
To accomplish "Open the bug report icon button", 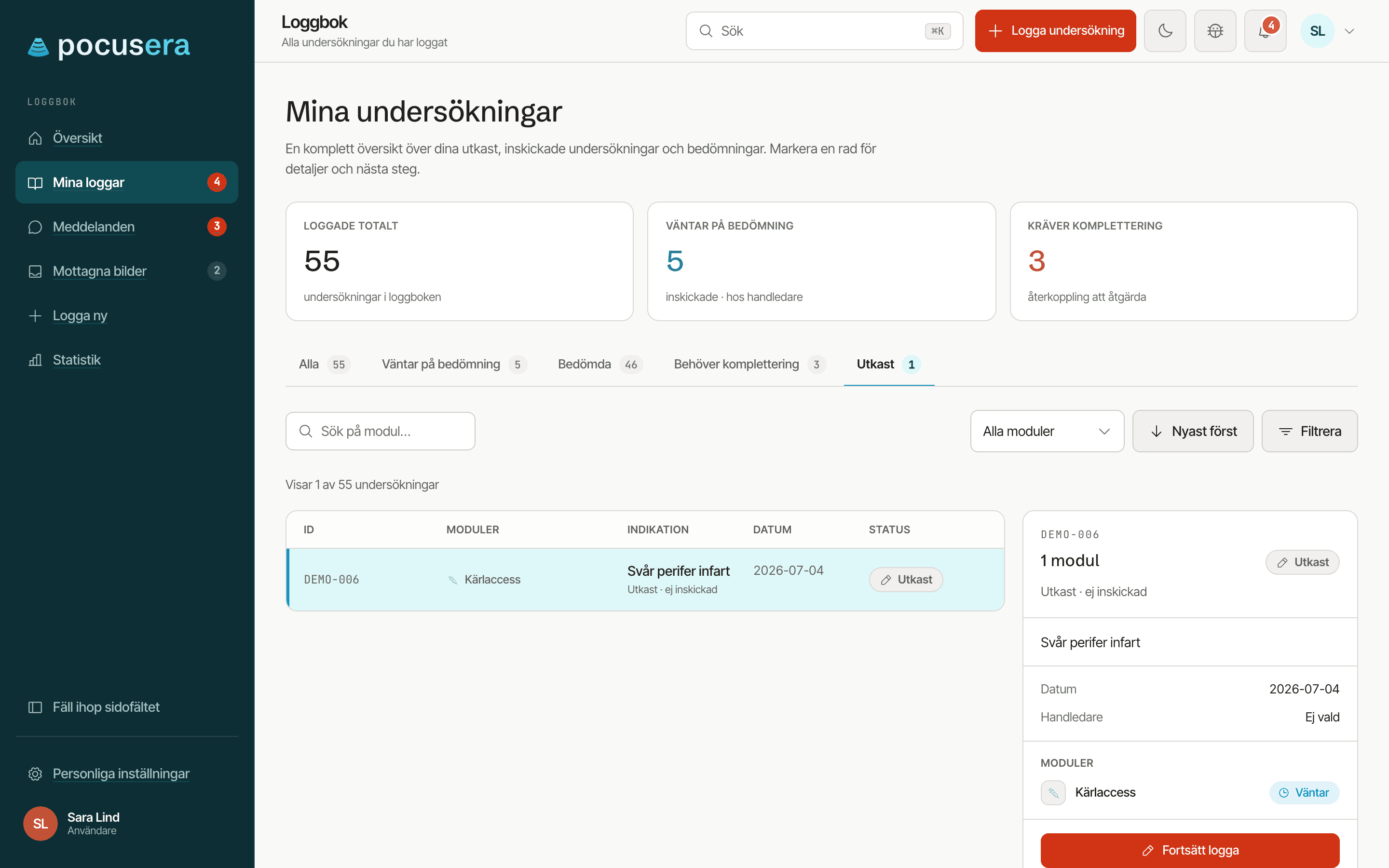I will [1215, 31].
